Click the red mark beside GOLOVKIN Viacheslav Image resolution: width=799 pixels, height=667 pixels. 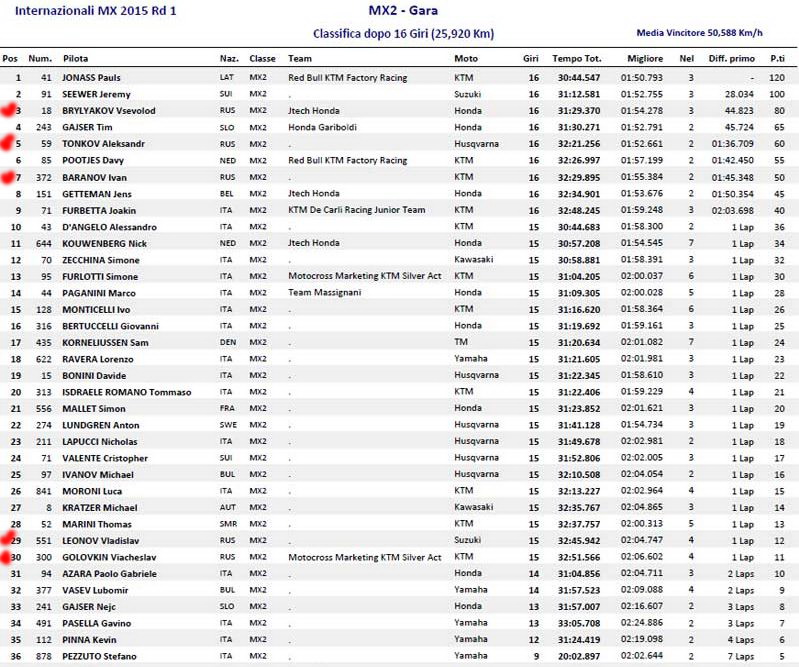[x=9, y=556]
